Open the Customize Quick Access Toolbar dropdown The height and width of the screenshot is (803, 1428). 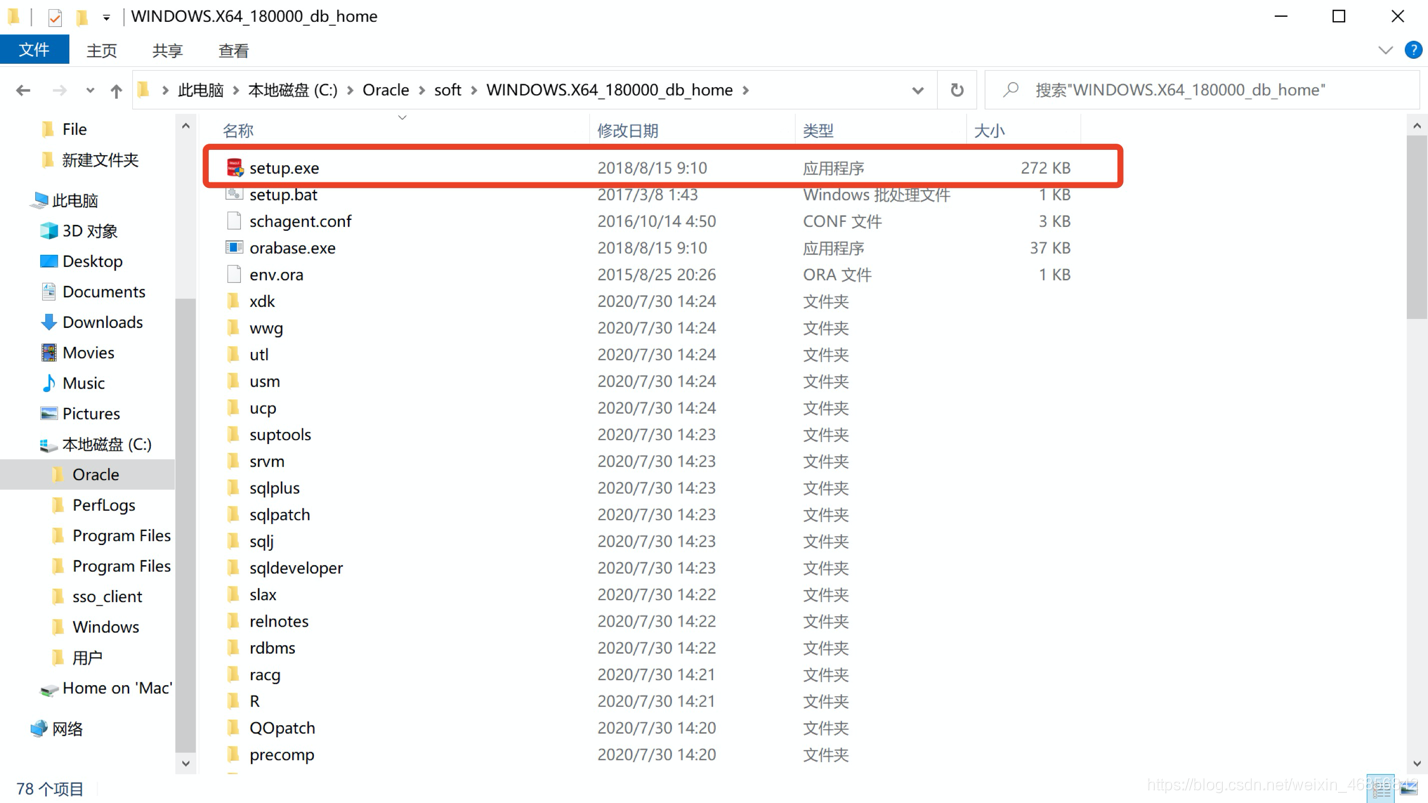point(106,17)
